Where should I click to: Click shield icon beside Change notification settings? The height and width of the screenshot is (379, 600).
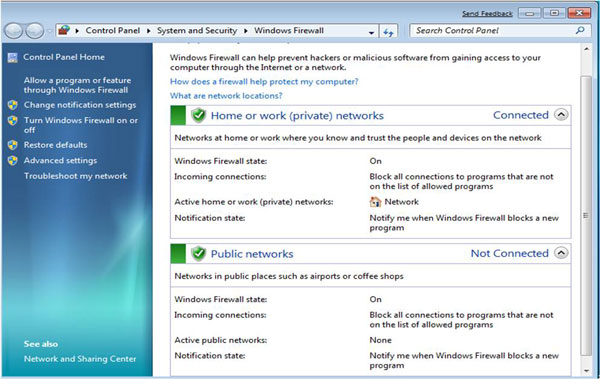tap(13, 105)
